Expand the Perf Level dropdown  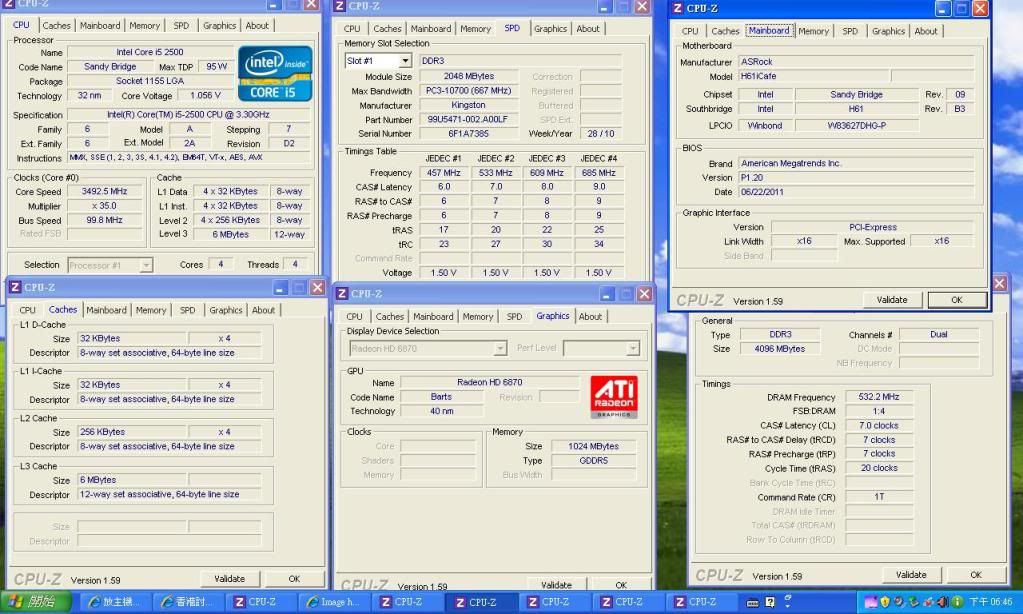point(632,348)
